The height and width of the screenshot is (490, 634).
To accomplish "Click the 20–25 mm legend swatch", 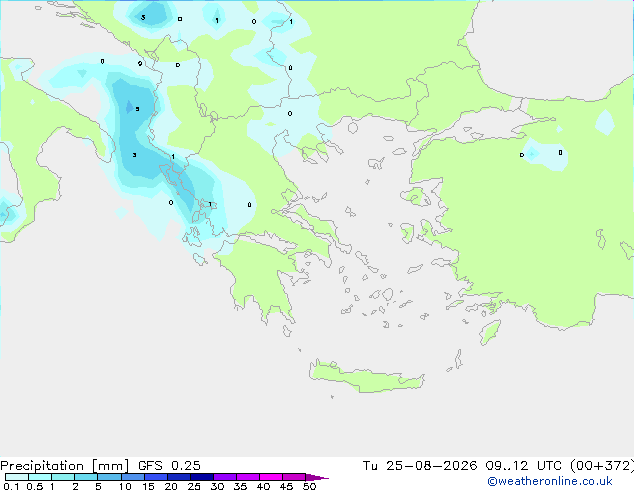I will [178, 477].
